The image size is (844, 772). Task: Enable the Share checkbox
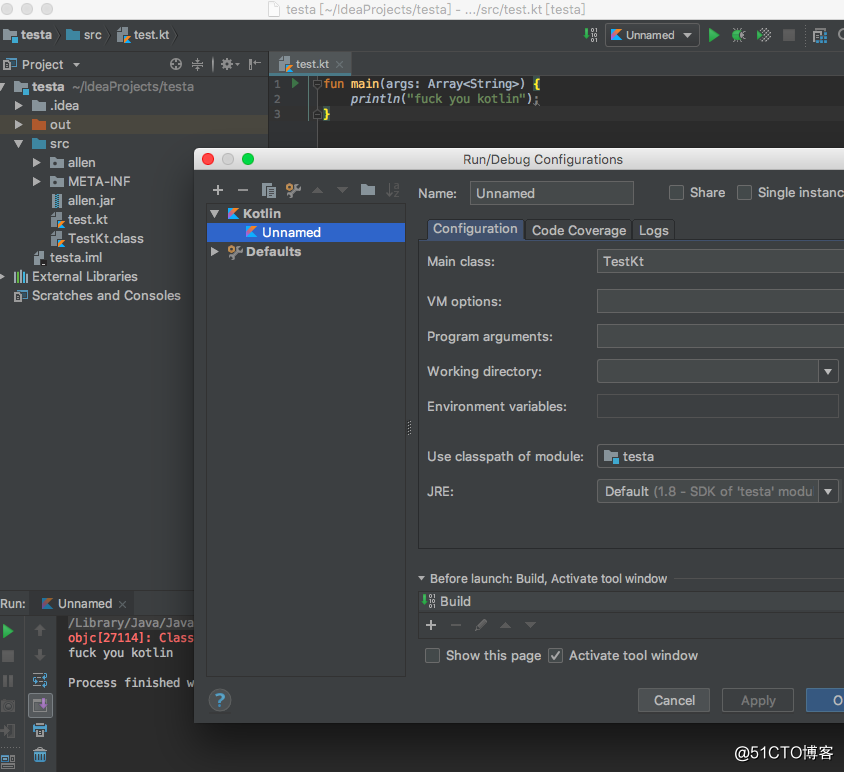[676, 193]
